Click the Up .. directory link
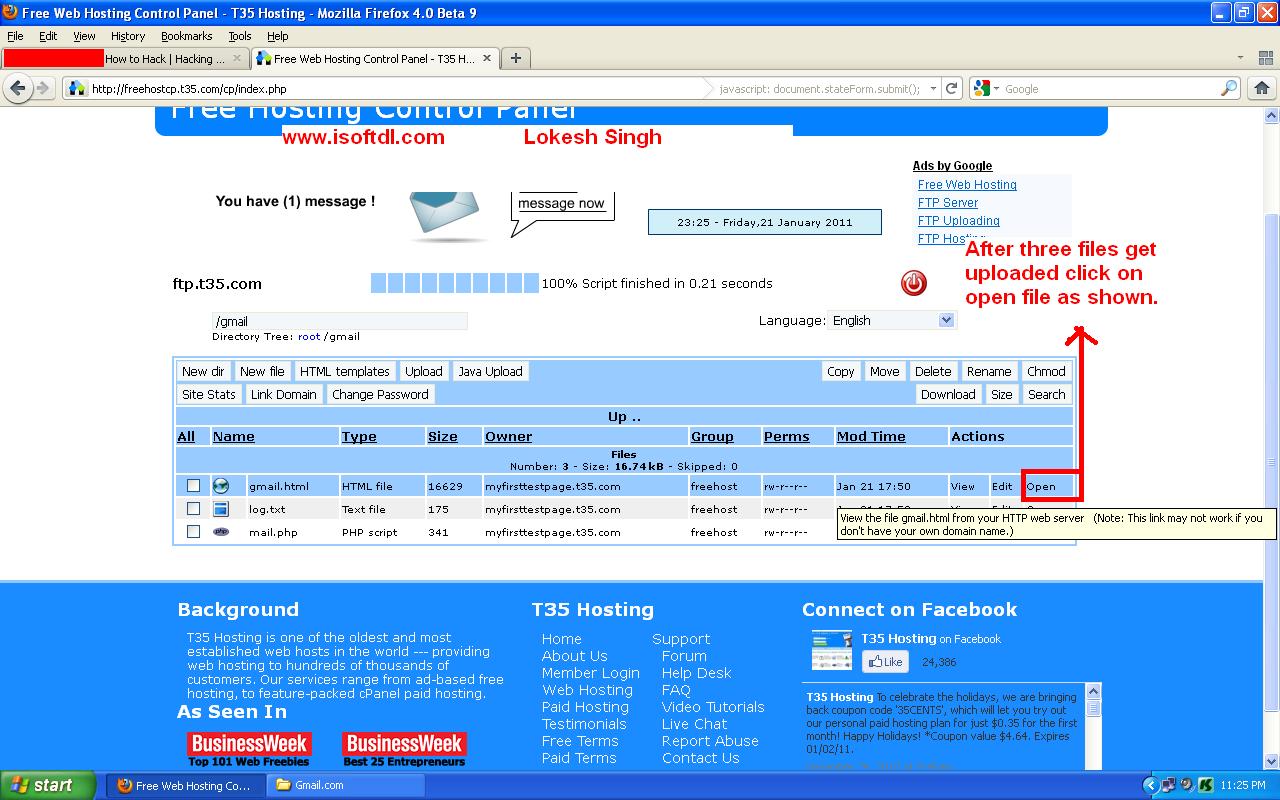The width and height of the screenshot is (1280, 800). [624, 416]
